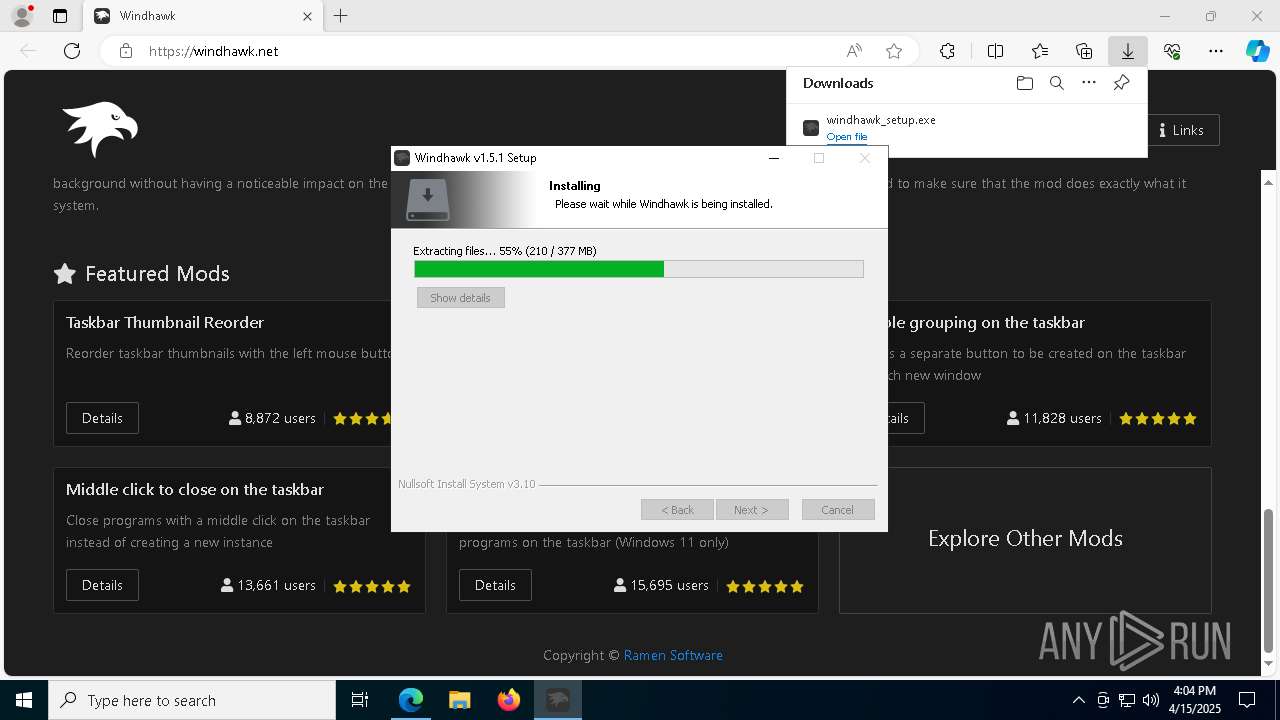
Task: Click Open file under windhawk_setup.exe
Action: 847,137
